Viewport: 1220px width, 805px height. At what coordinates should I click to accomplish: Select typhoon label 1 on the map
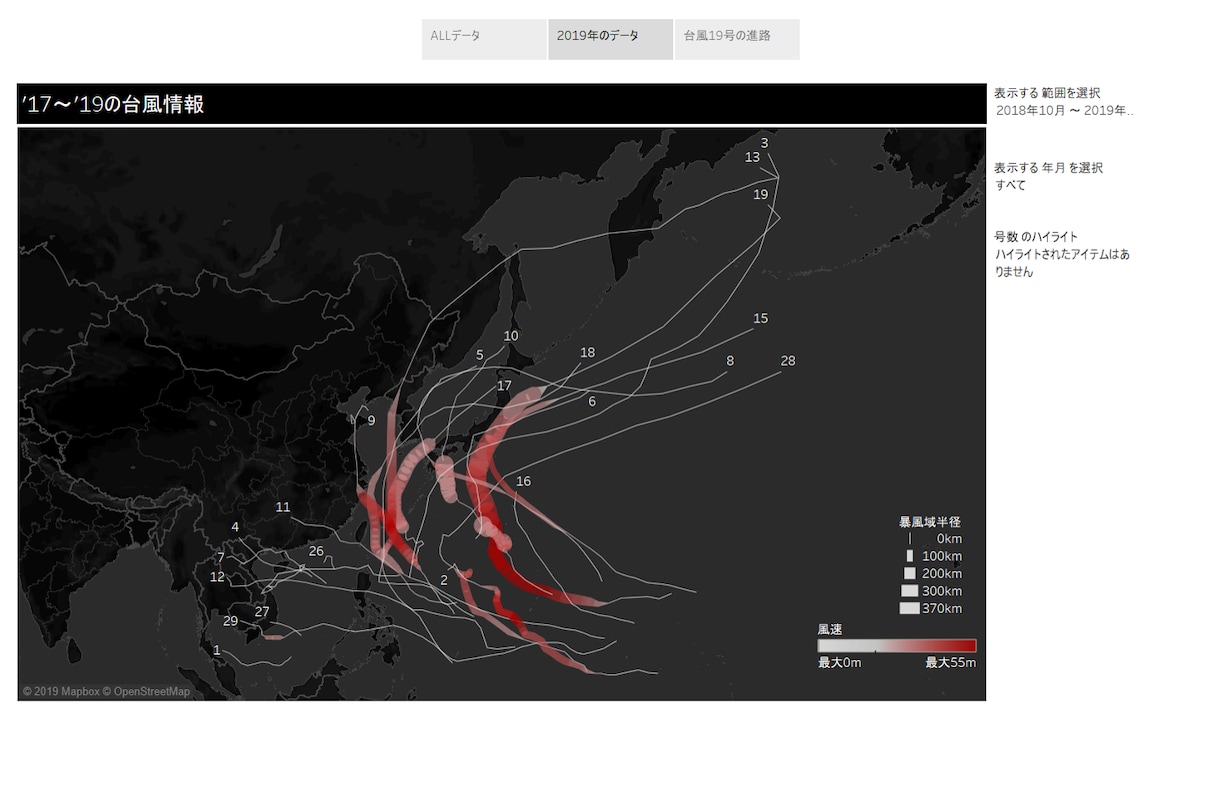(217, 650)
